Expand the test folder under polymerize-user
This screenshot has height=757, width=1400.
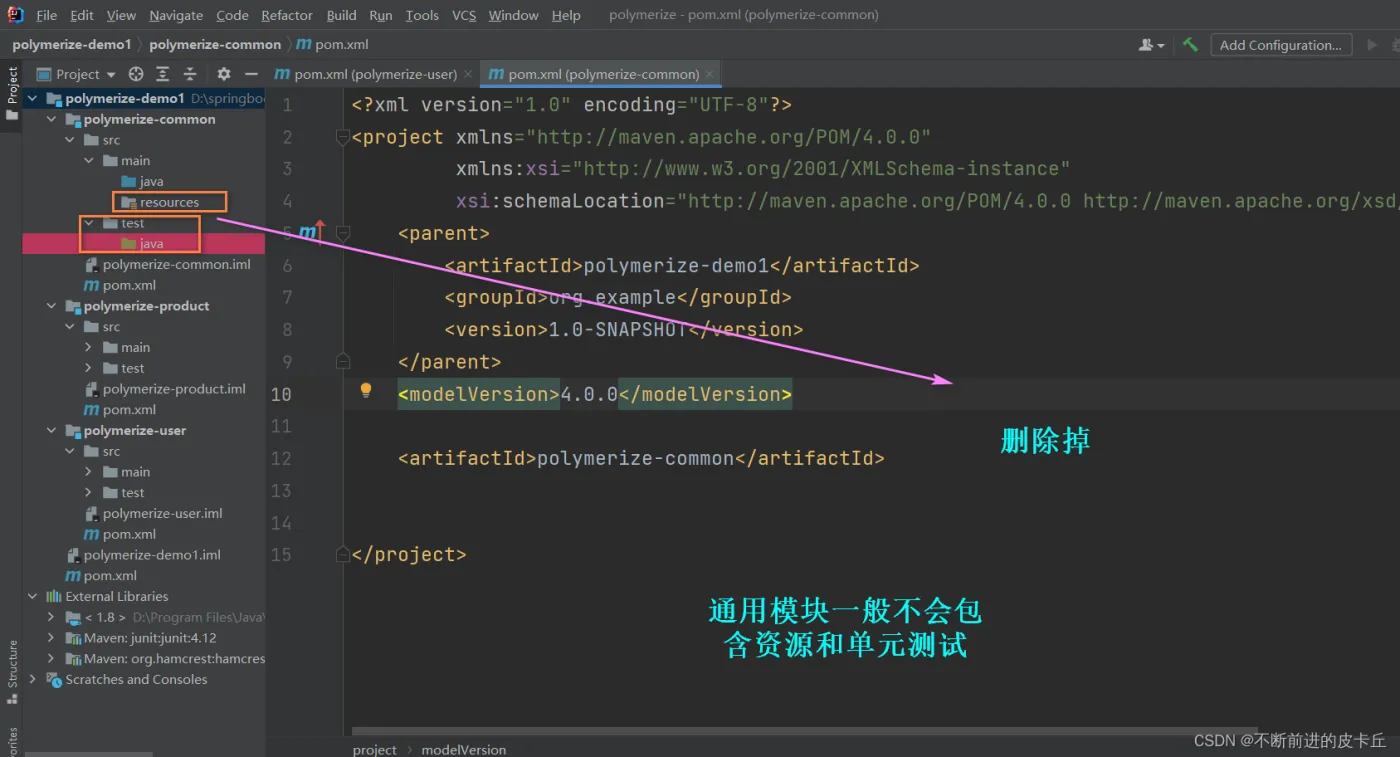point(88,492)
